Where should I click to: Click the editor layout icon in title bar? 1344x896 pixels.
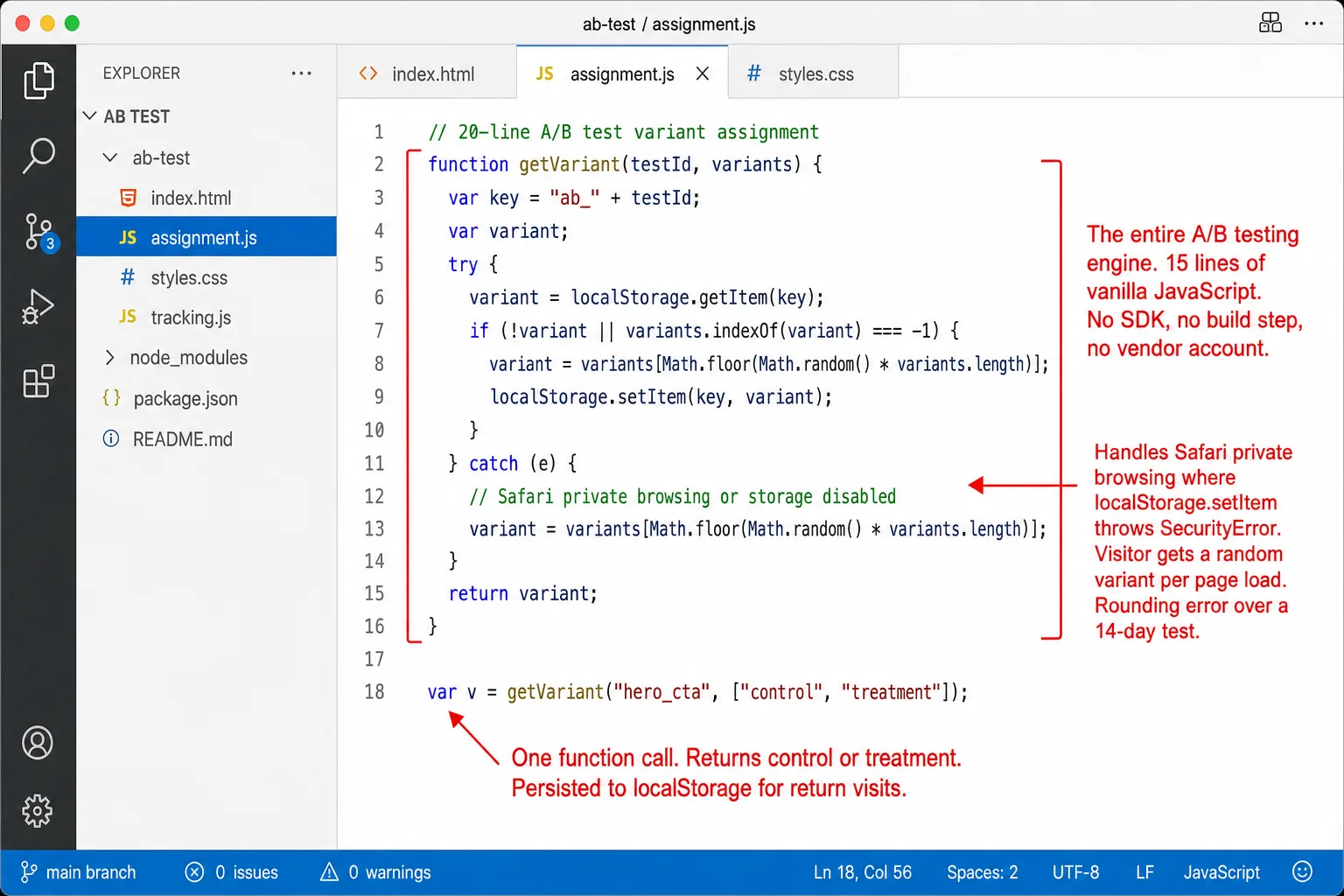pyautogui.click(x=1270, y=23)
